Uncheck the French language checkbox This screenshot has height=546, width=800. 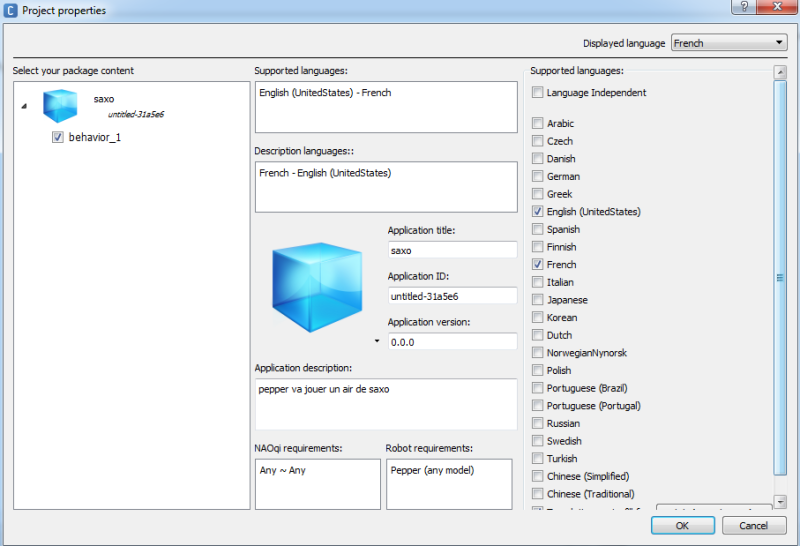pos(538,265)
